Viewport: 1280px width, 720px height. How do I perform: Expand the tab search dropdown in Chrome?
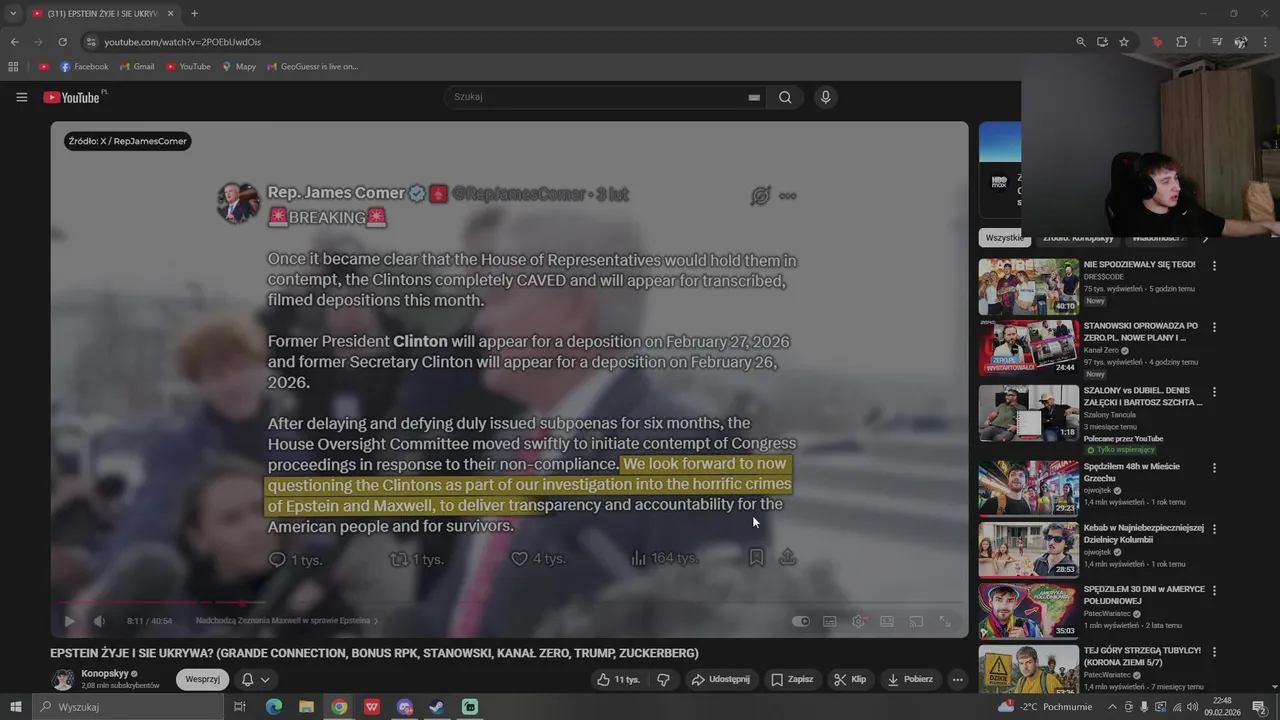(x=13, y=13)
